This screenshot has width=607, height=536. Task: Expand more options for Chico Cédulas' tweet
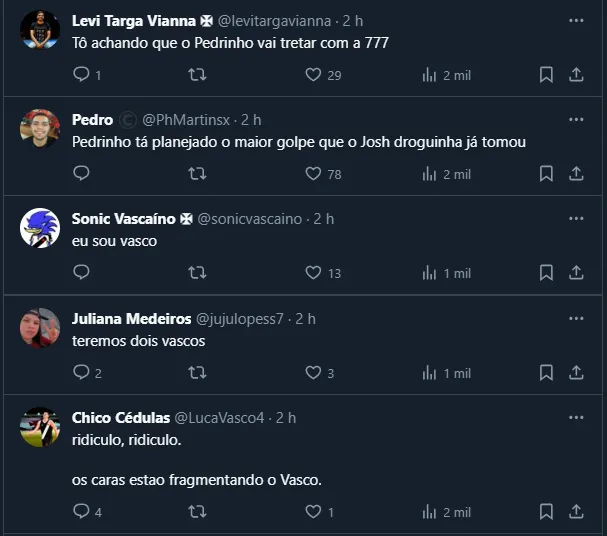coord(576,418)
